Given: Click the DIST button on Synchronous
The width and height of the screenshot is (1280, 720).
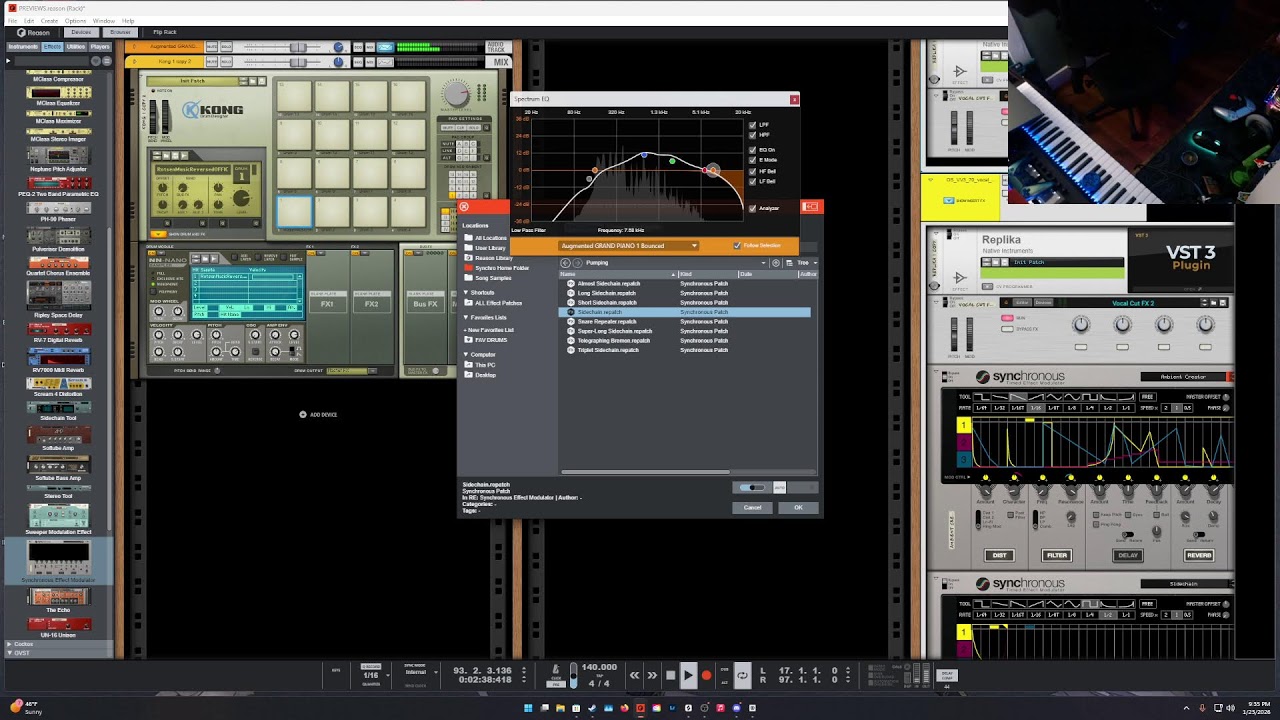Looking at the screenshot, I should point(999,555).
